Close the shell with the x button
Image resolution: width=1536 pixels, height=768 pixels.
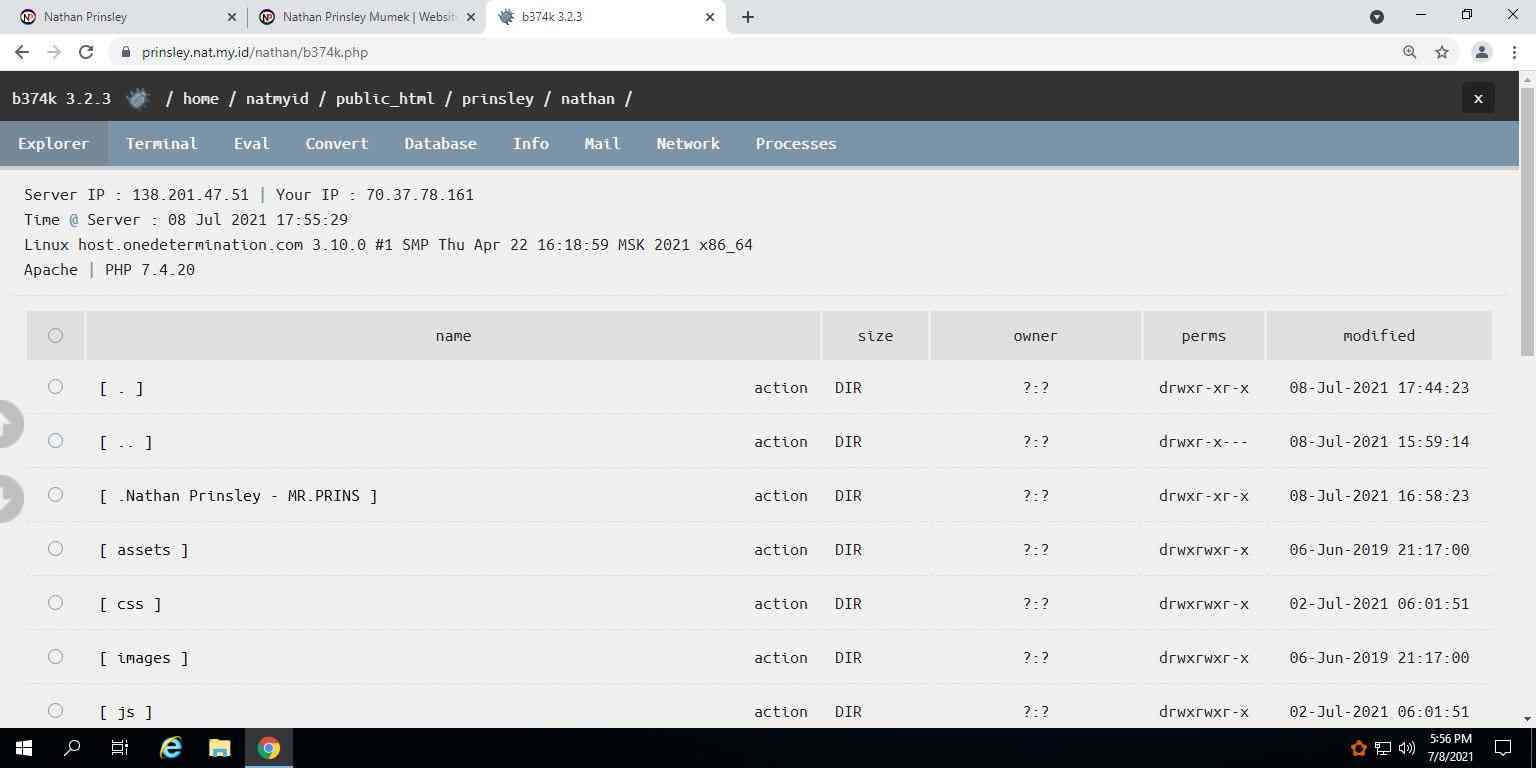(x=1478, y=98)
